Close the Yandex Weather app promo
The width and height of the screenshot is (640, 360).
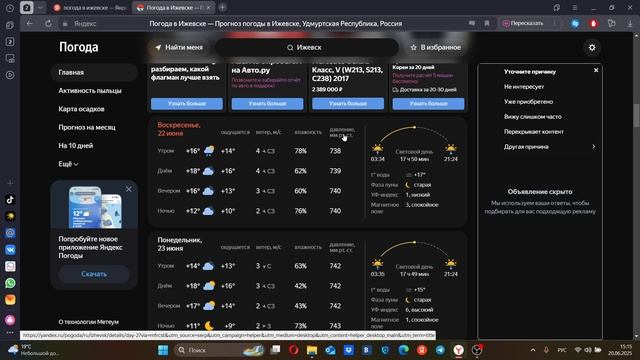coord(129,189)
